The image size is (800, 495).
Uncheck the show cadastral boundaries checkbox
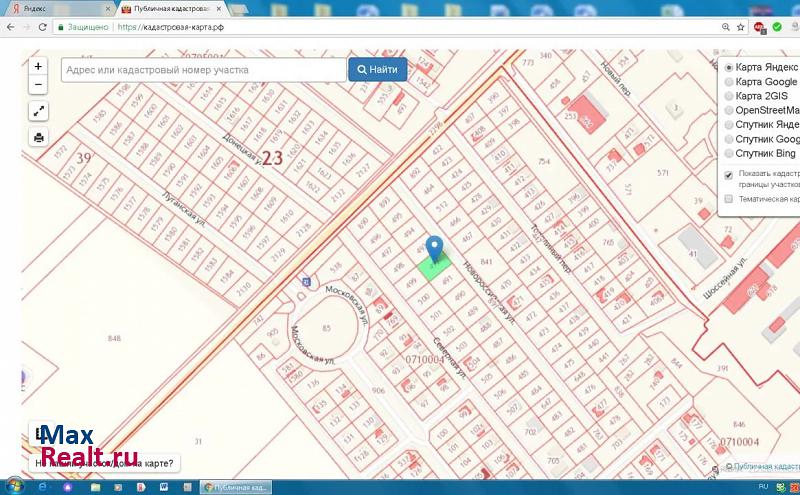point(728,174)
